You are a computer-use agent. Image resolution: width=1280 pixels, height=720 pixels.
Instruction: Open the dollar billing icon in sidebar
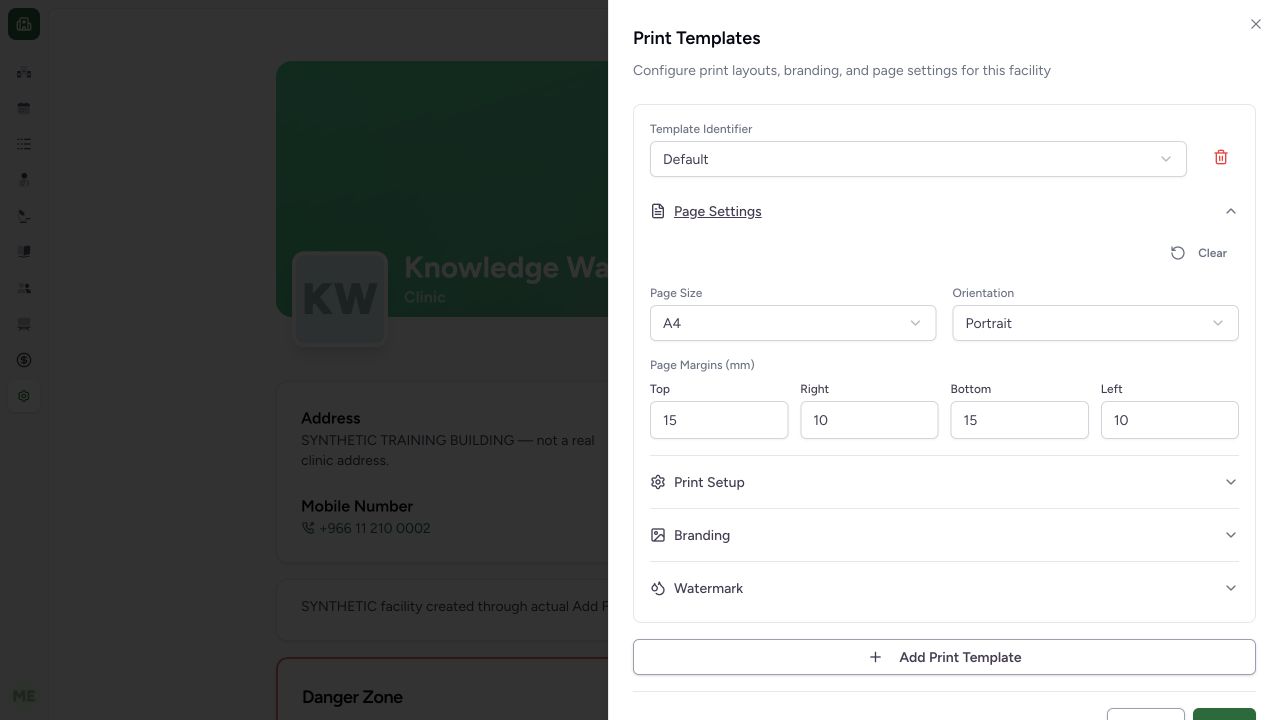pos(24,360)
